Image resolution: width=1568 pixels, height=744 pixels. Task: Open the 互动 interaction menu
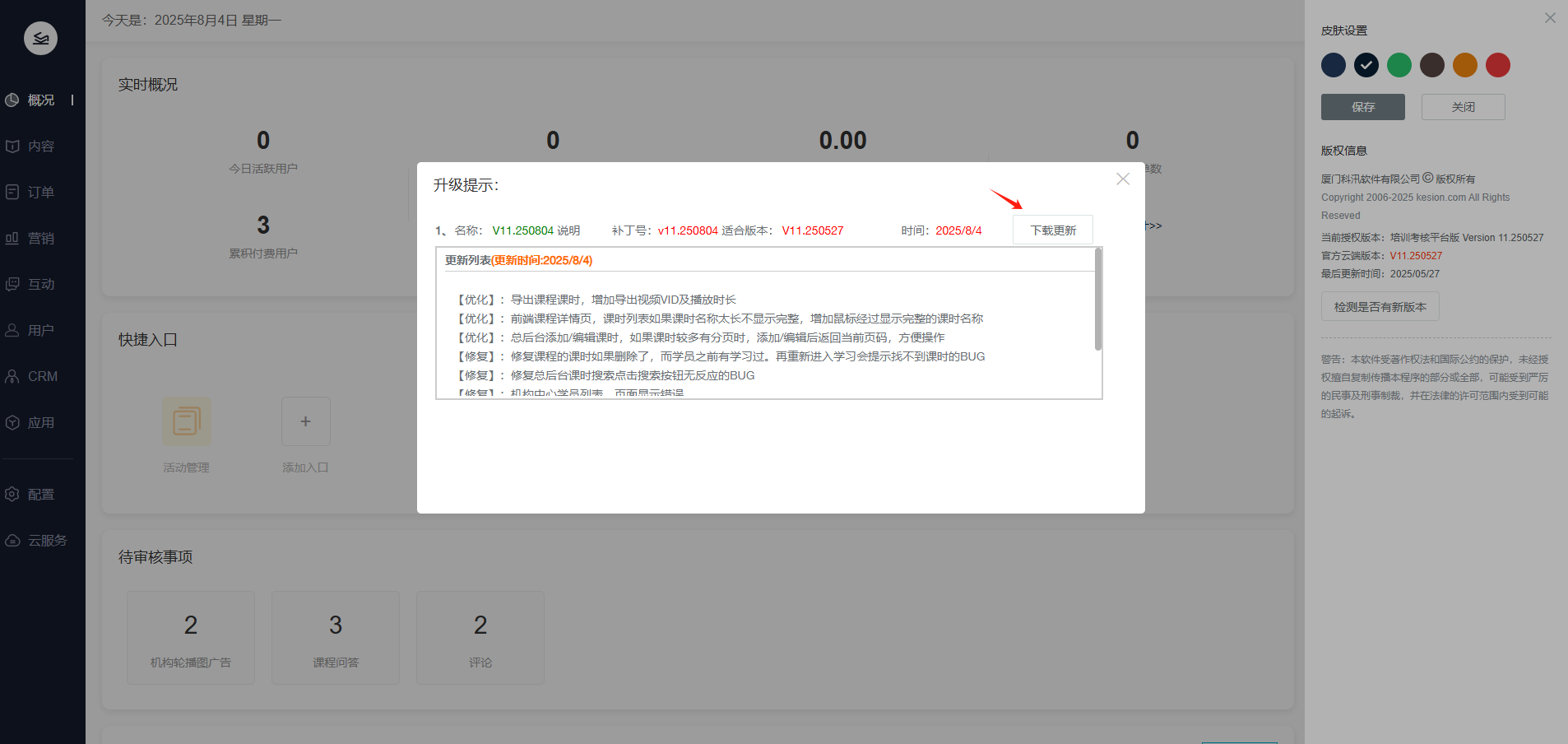tap(40, 285)
